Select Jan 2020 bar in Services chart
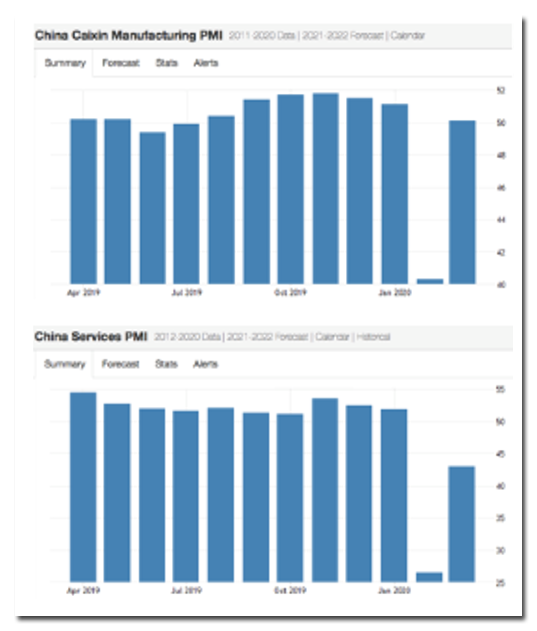 click(394, 496)
